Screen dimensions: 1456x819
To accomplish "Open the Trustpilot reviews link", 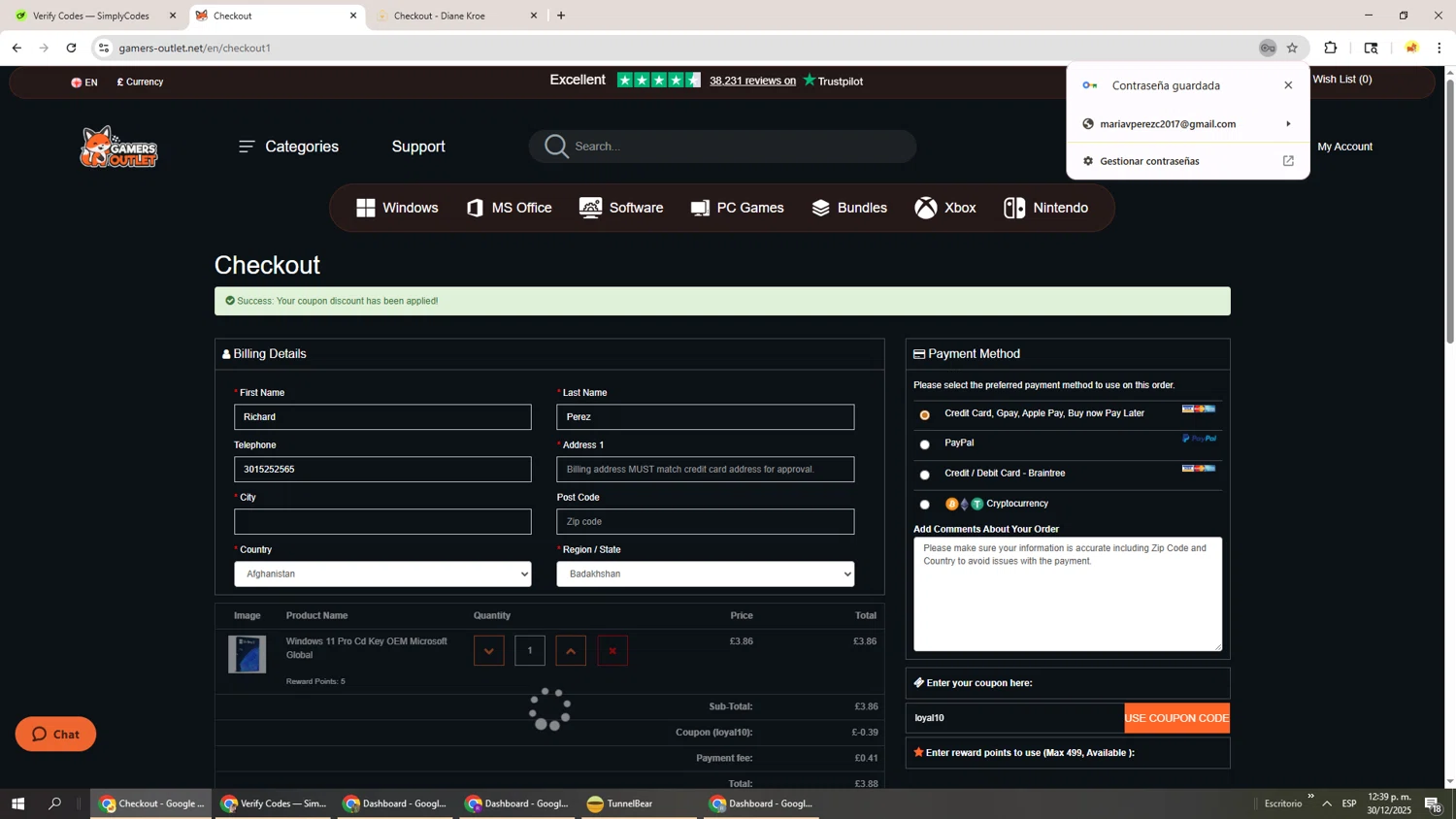I will coord(752,82).
